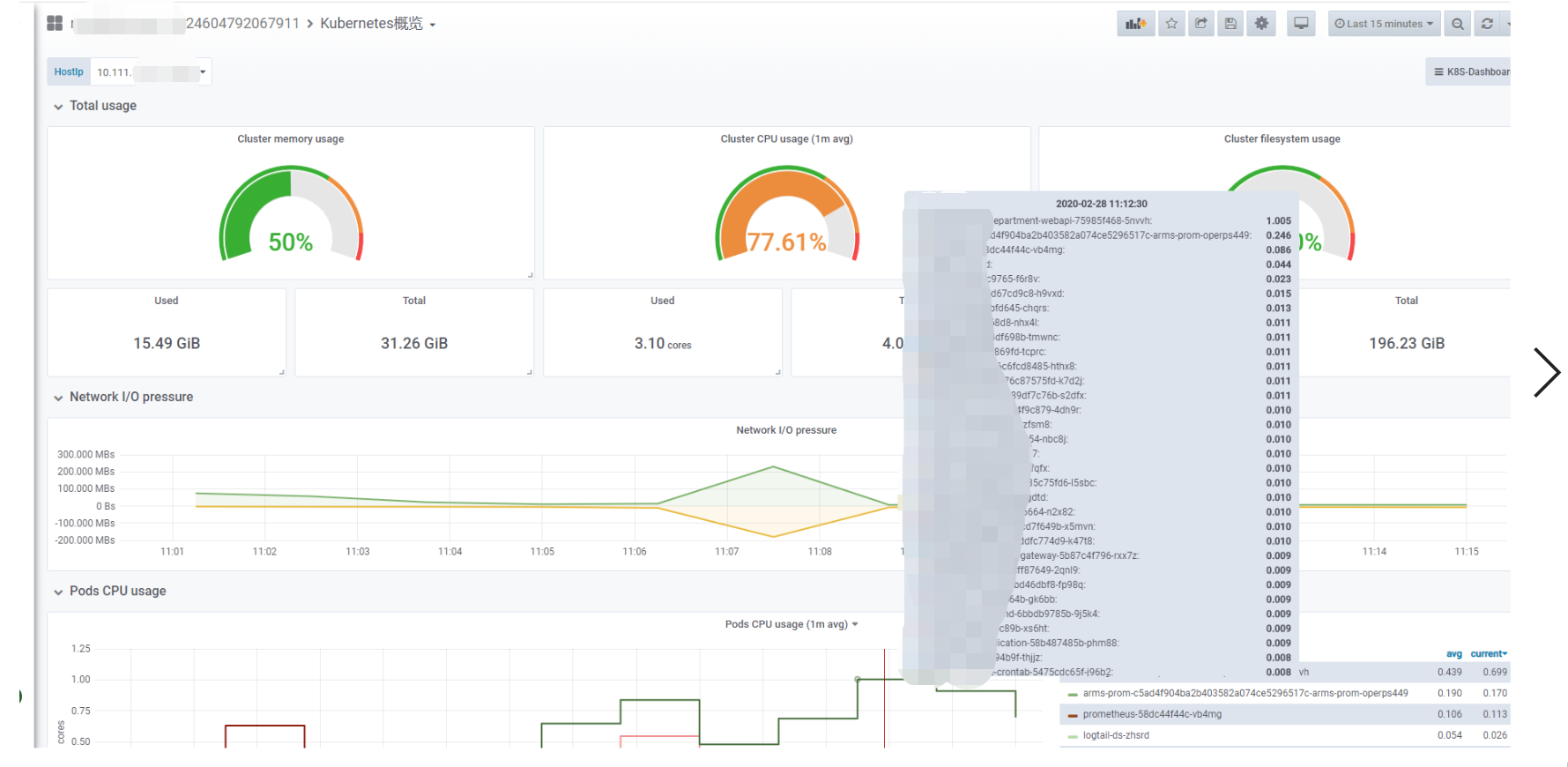Screen dimensions: 1568x767
Task: Toggle the prometheus-58dc44f44c-vb4mg legend series
Action: point(1152,715)
